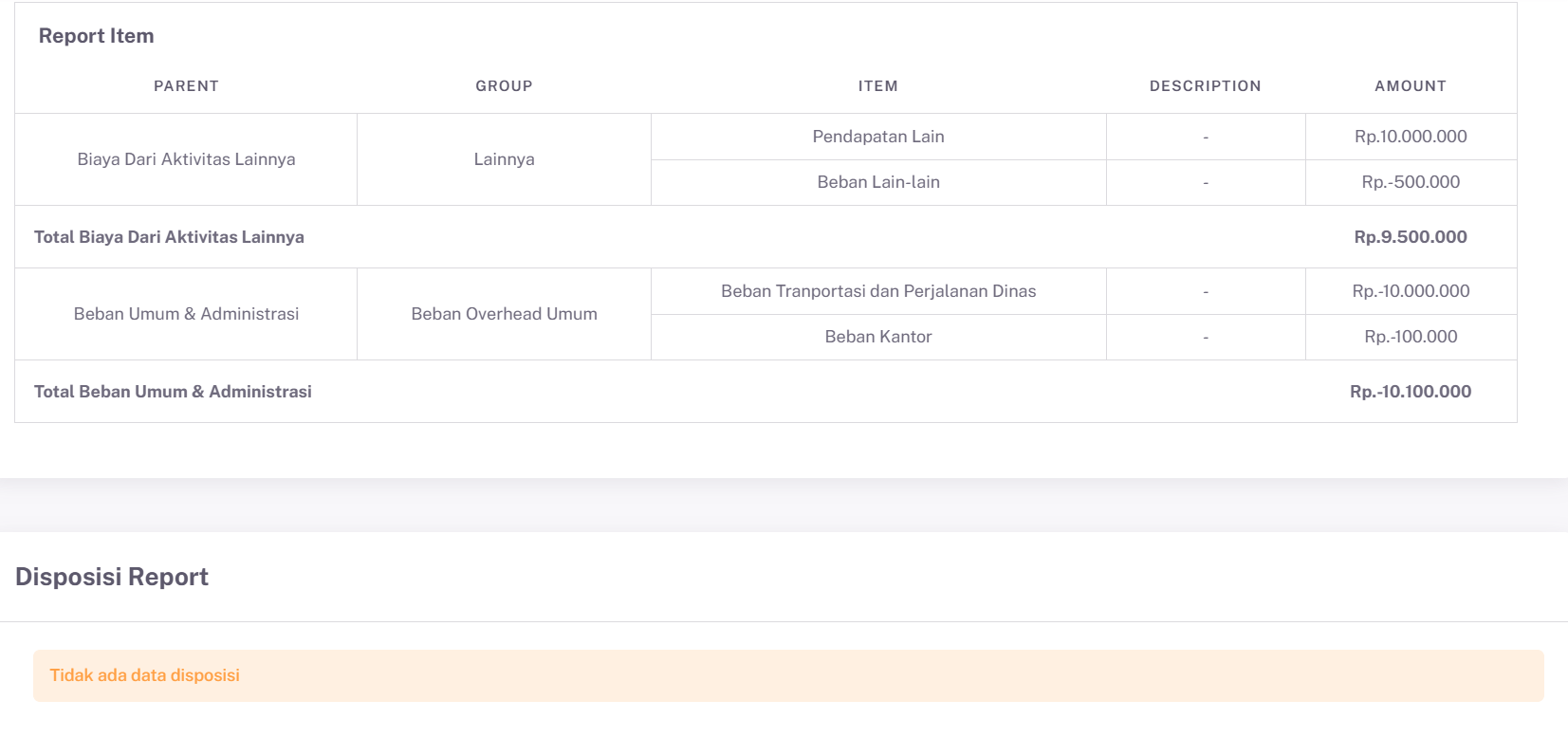Image resolution: width=1568 pixels, height=737 pixels.
Task: Select the Beban Lain-lain item cell
Action: click(877, 182)
